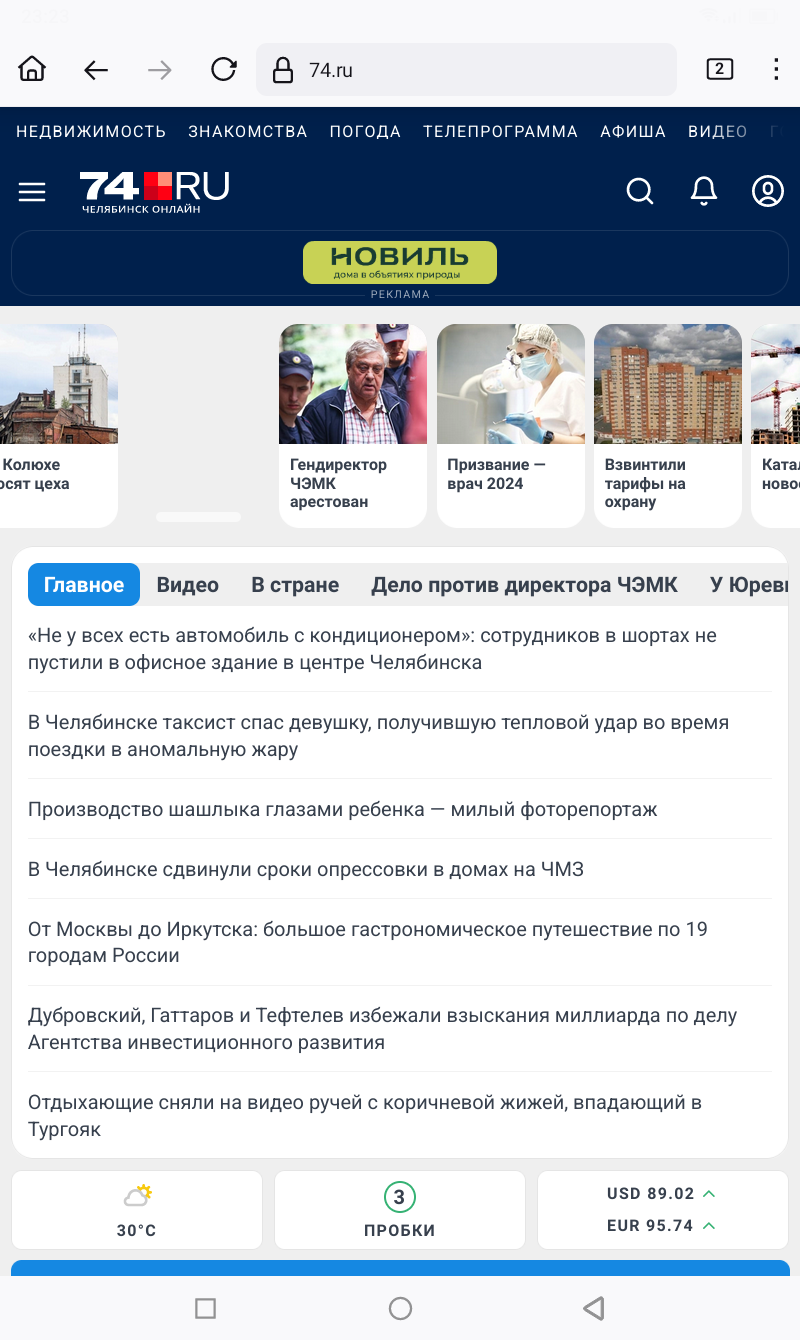The height and width of the screenshot is (1340, 800).
Task: Open the Погода top menu item
Action: click(365, 132)
